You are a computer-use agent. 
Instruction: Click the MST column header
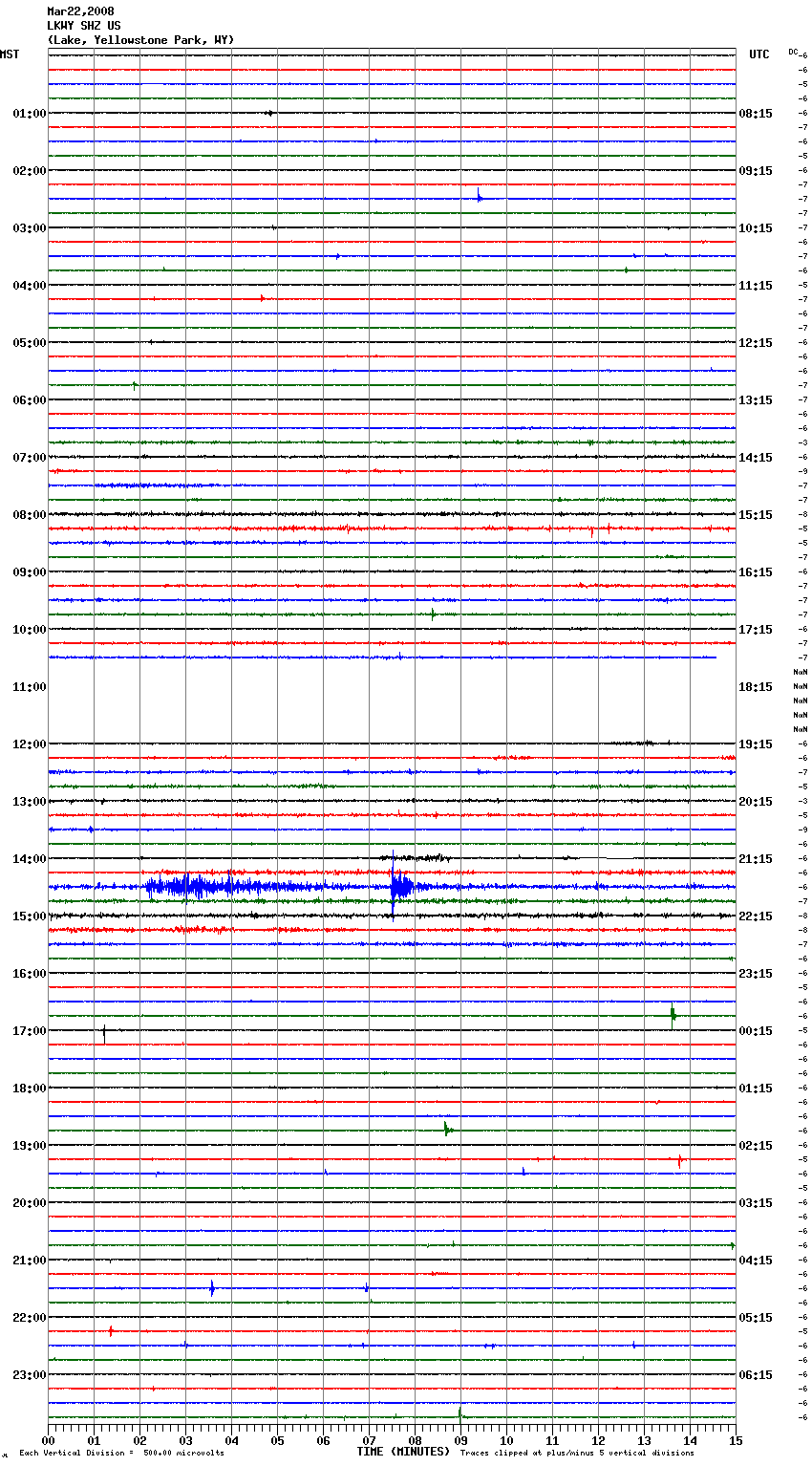(10, 54)
